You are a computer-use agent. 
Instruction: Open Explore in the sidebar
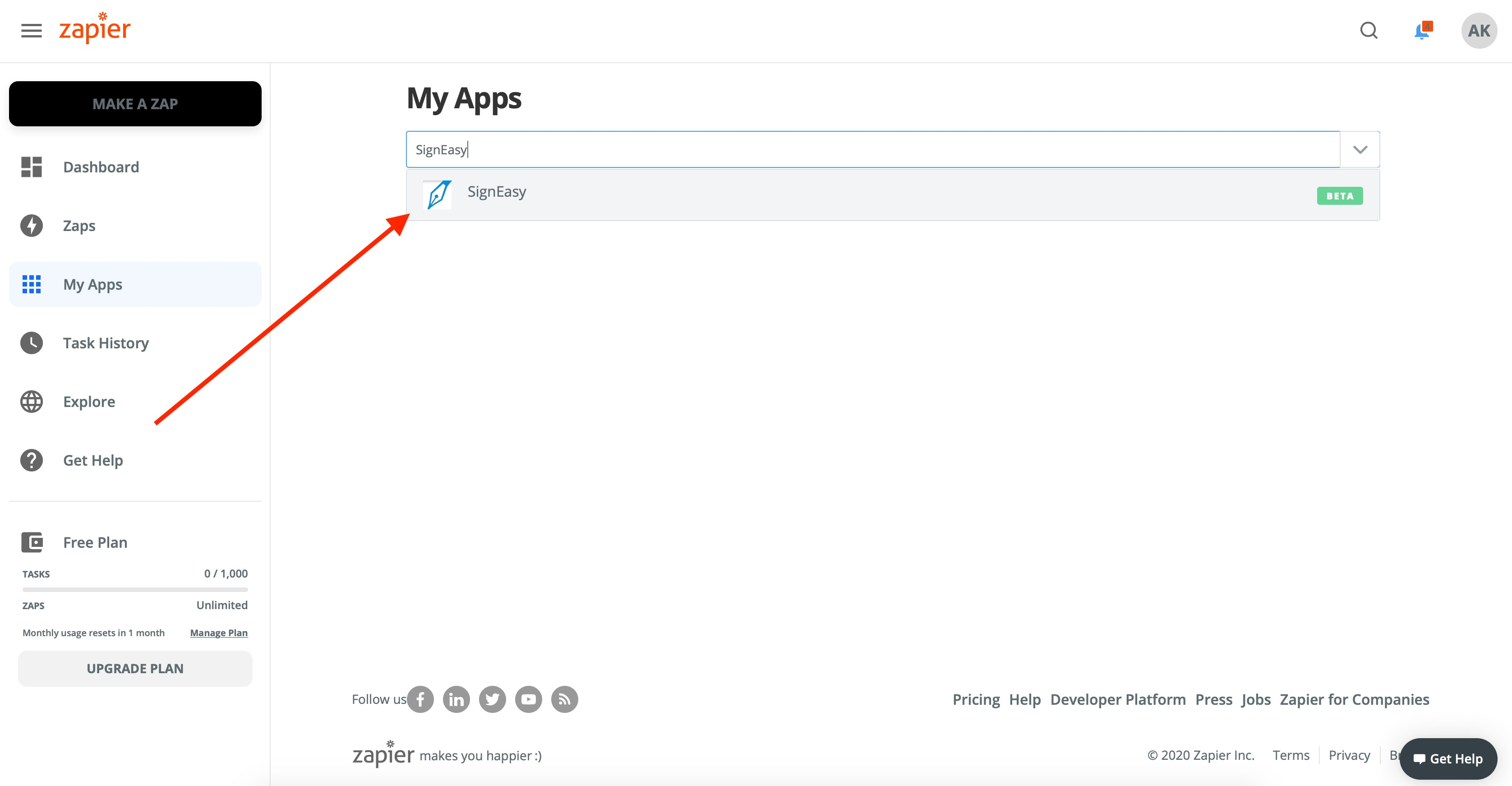tap(135, 402)
